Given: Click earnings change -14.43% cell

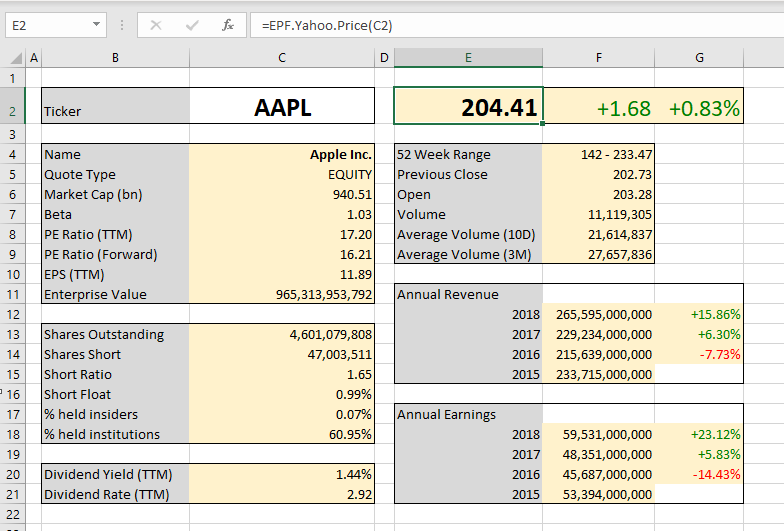Looking at the screenshot, I should [699, 474].
